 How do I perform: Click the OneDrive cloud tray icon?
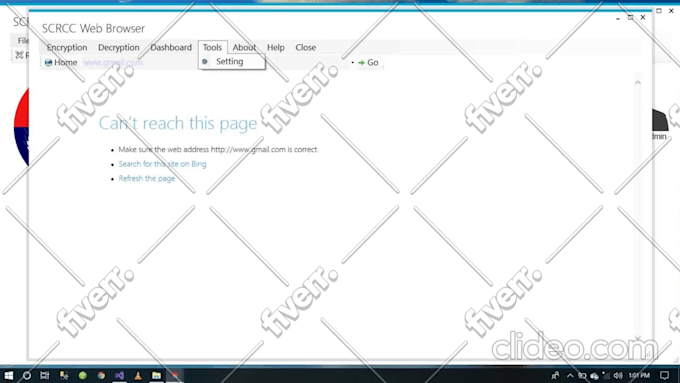(594, 376)
